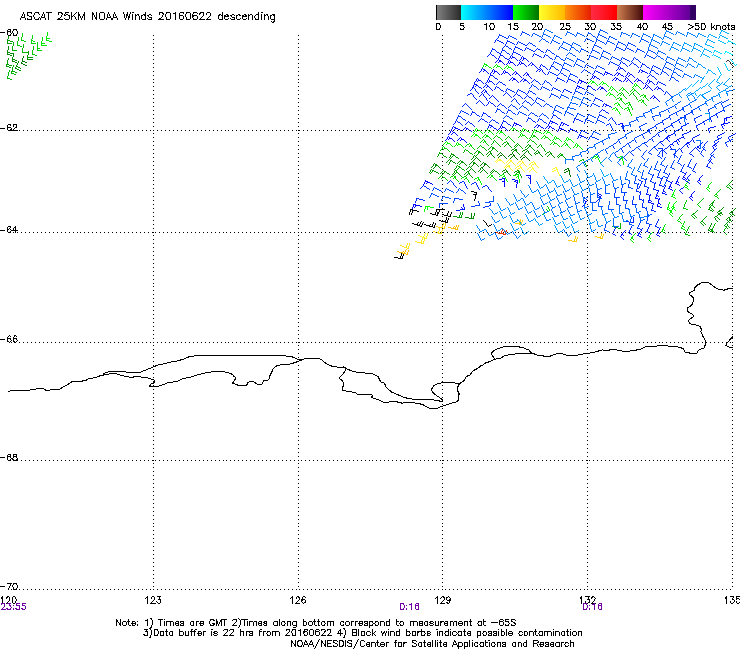Click the legend tick label '25'

565,27
